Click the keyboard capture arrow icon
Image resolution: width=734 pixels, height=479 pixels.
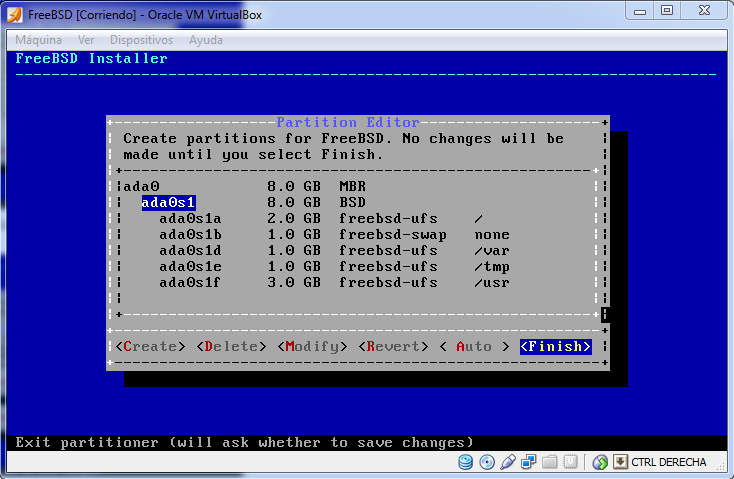click(x=620, y=462)
